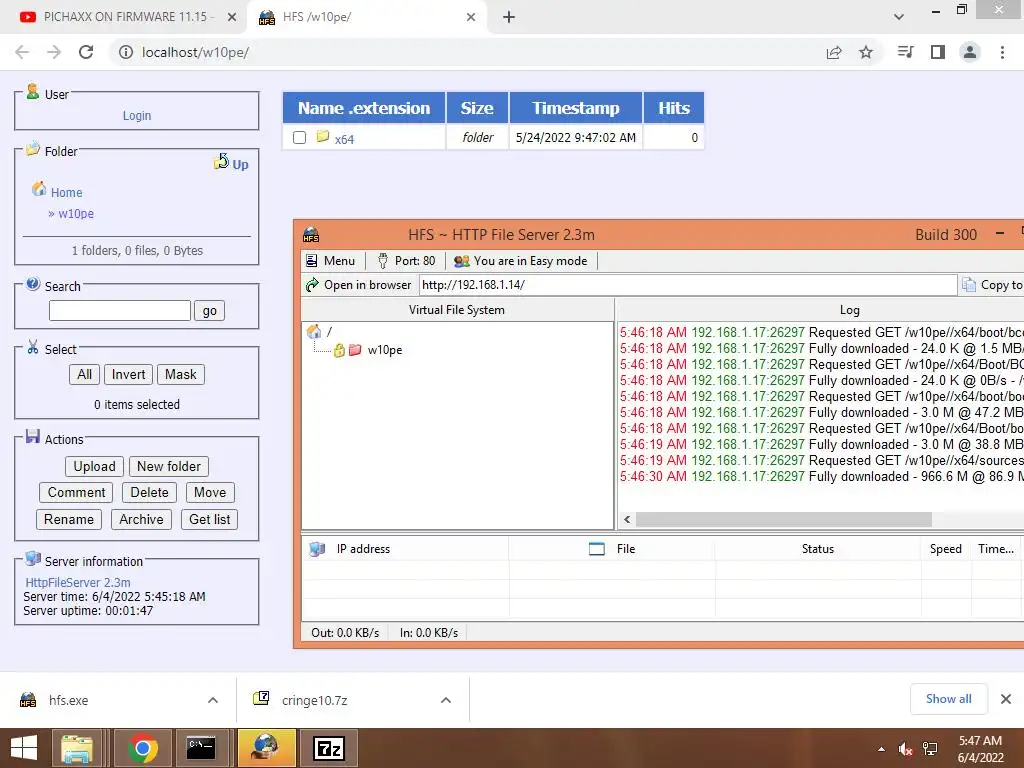Sort by Timestamp column header

tap(575, 108)
